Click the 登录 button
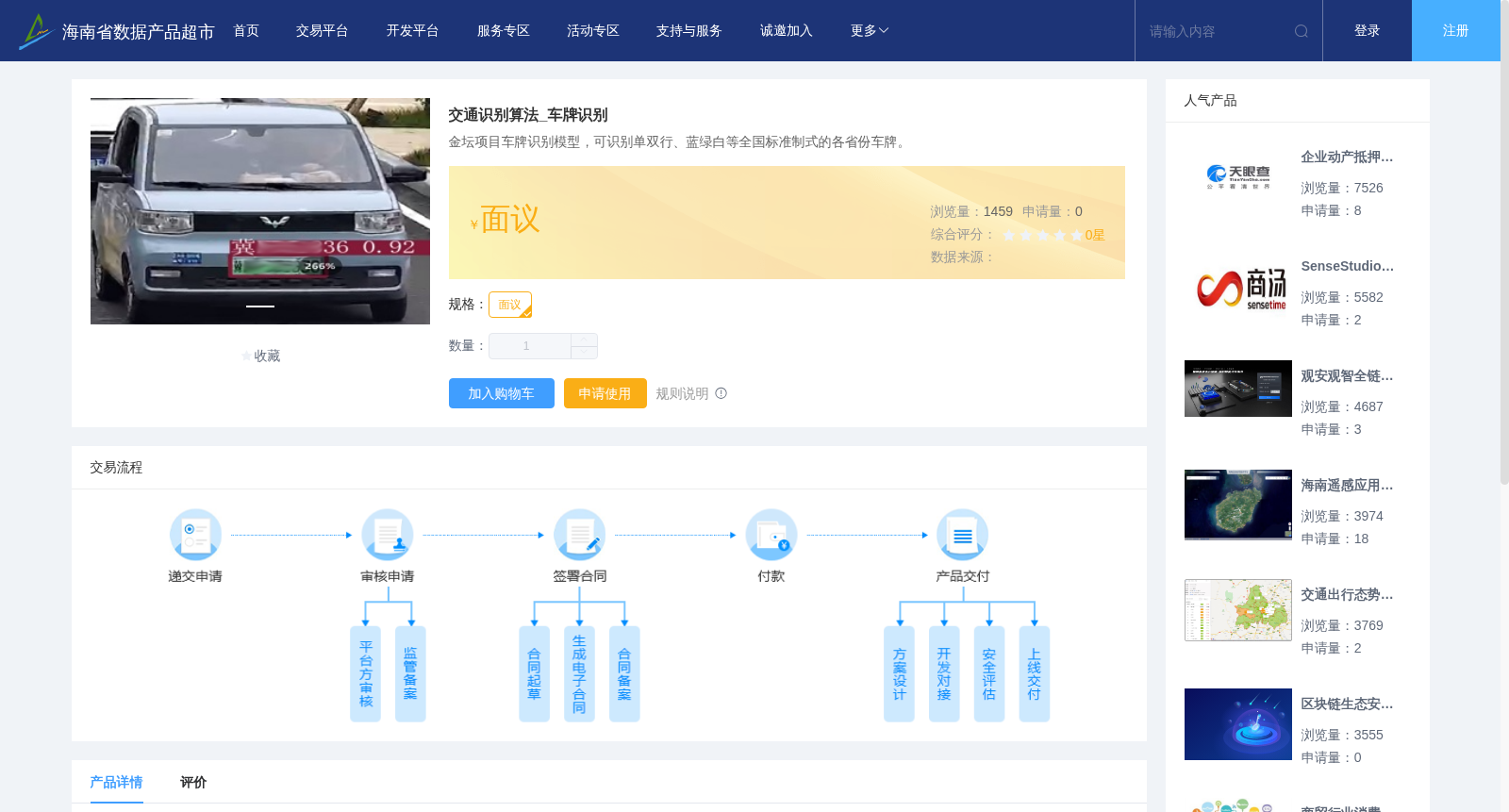This screenshot has width=1509, height=812. point(1368,31)
